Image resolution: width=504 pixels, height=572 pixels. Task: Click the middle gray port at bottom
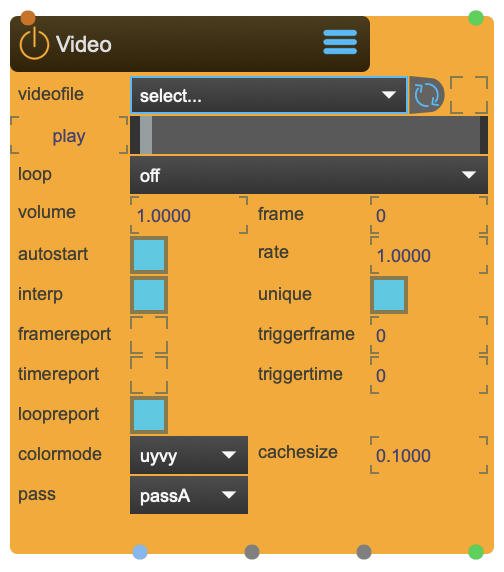click(252, 552)
